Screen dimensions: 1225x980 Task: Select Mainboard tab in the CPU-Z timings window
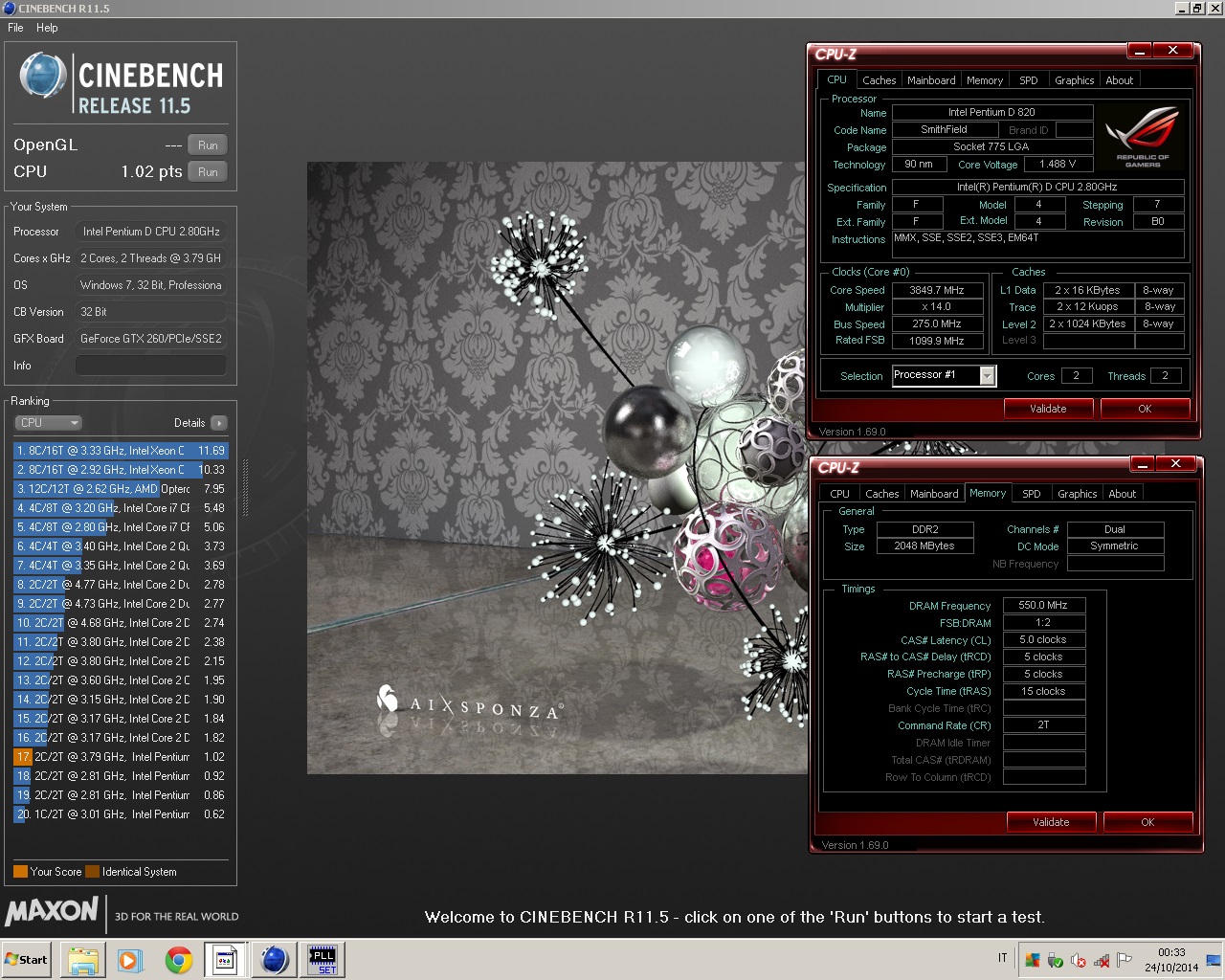click(934, 494)
